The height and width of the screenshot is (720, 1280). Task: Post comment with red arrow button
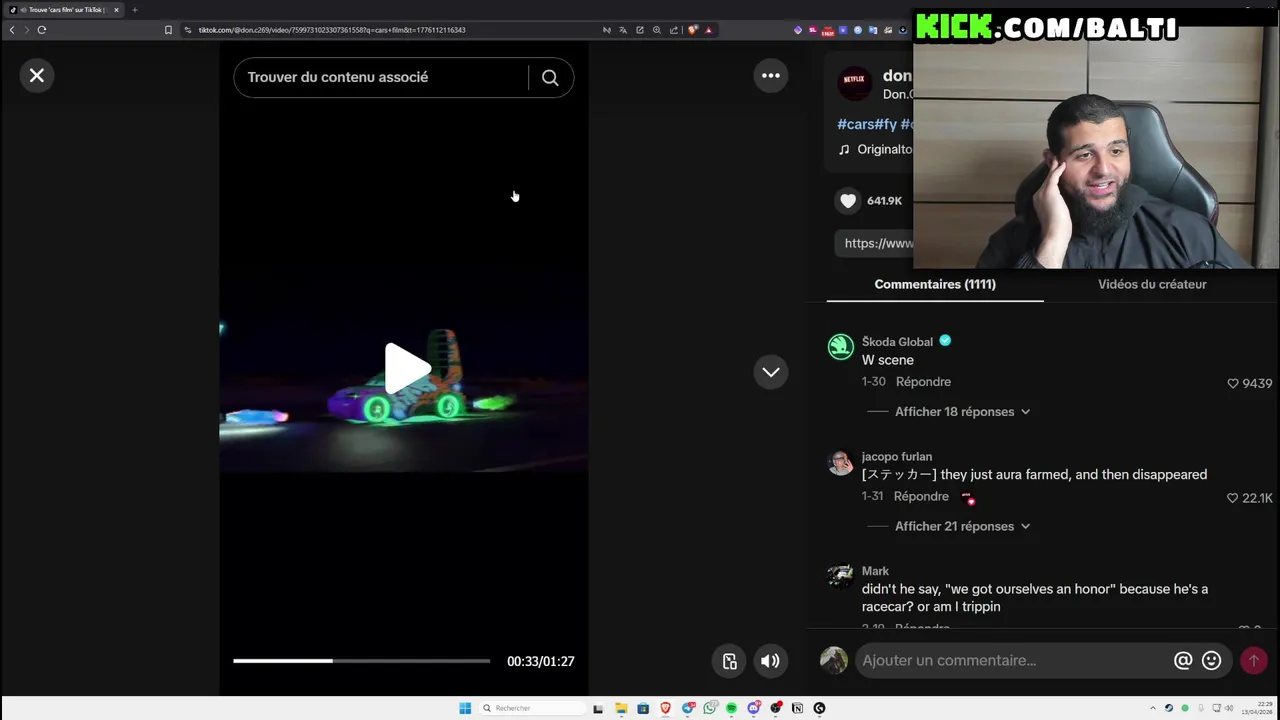tap(1254, 660)
